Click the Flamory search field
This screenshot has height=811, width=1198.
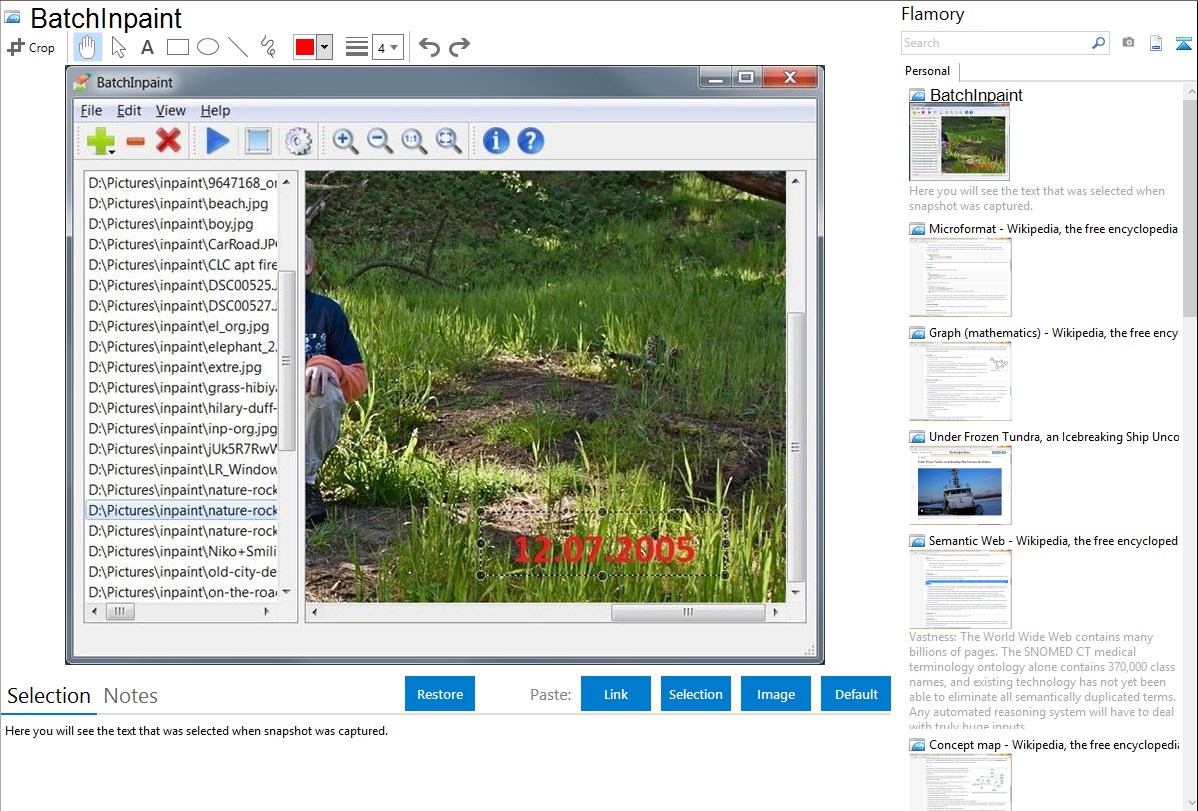point(996,43)
